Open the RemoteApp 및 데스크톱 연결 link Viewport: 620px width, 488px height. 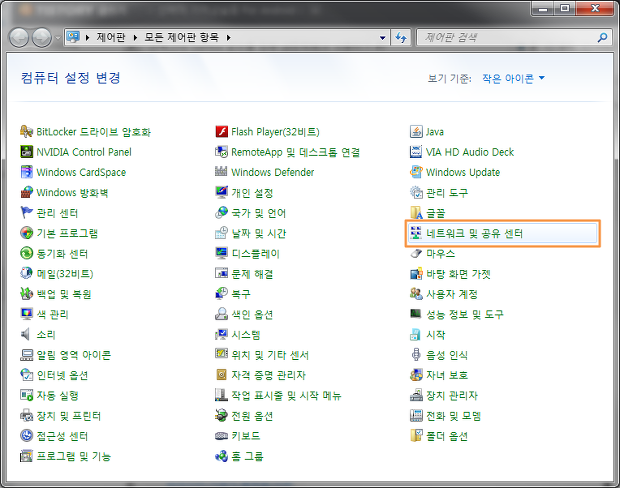[x=295, y=152]
